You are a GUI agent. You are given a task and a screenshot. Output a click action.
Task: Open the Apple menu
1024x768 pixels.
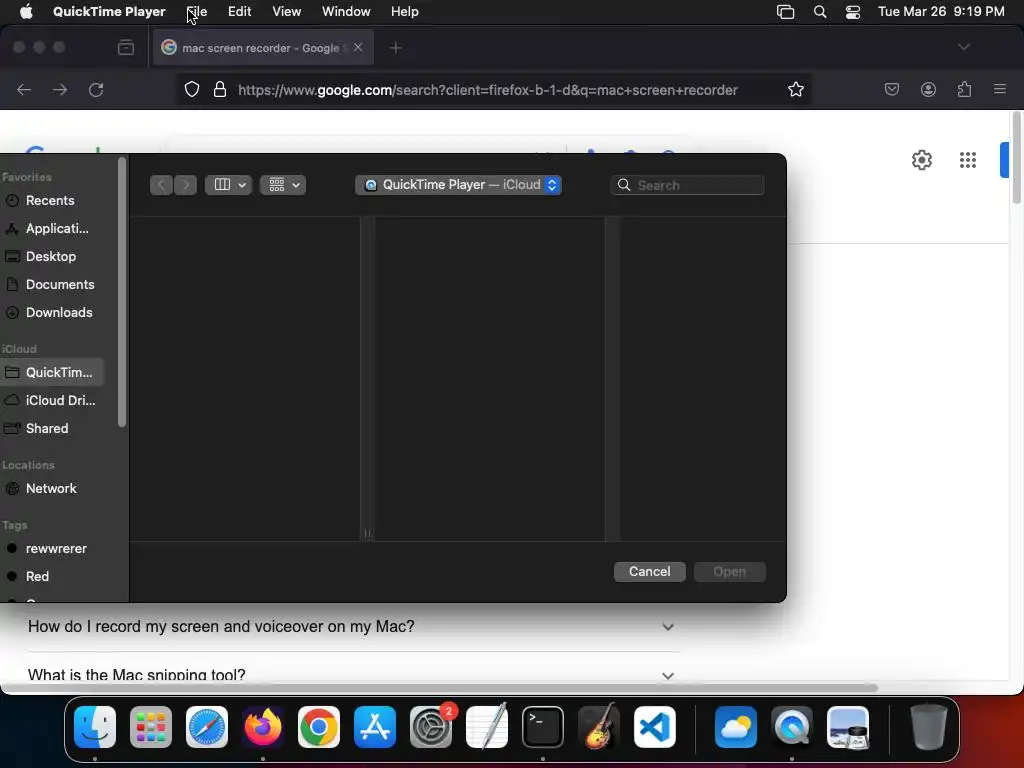(26, 12)
